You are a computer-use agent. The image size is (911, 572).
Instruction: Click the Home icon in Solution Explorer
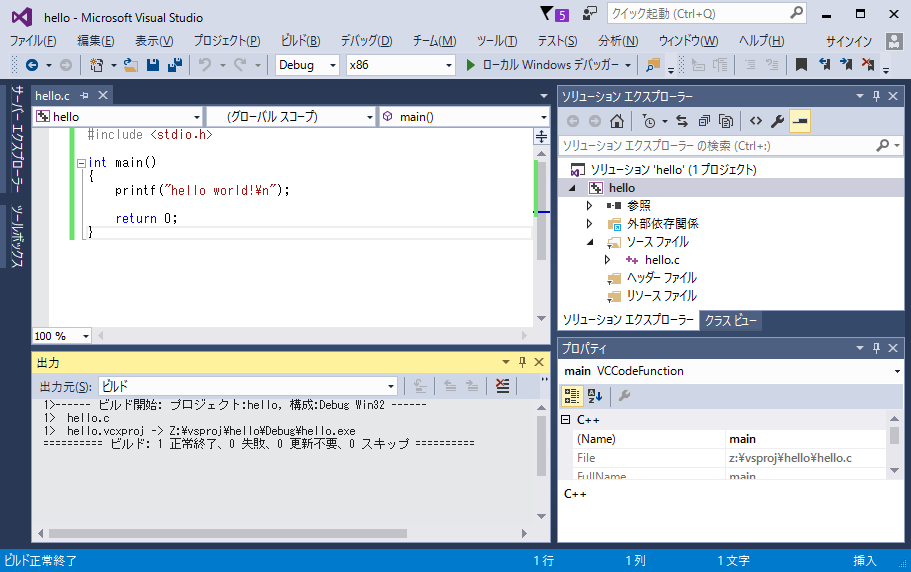tap(617, 121)
